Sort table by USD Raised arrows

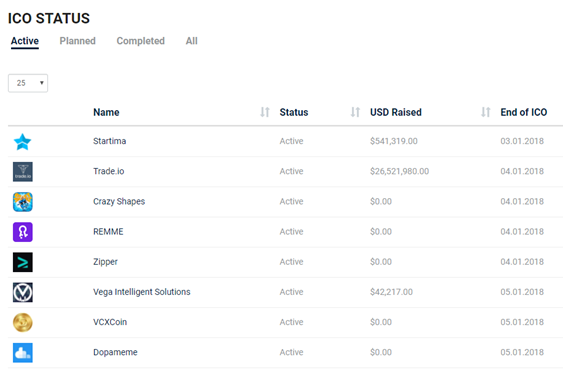click(486, 112)
